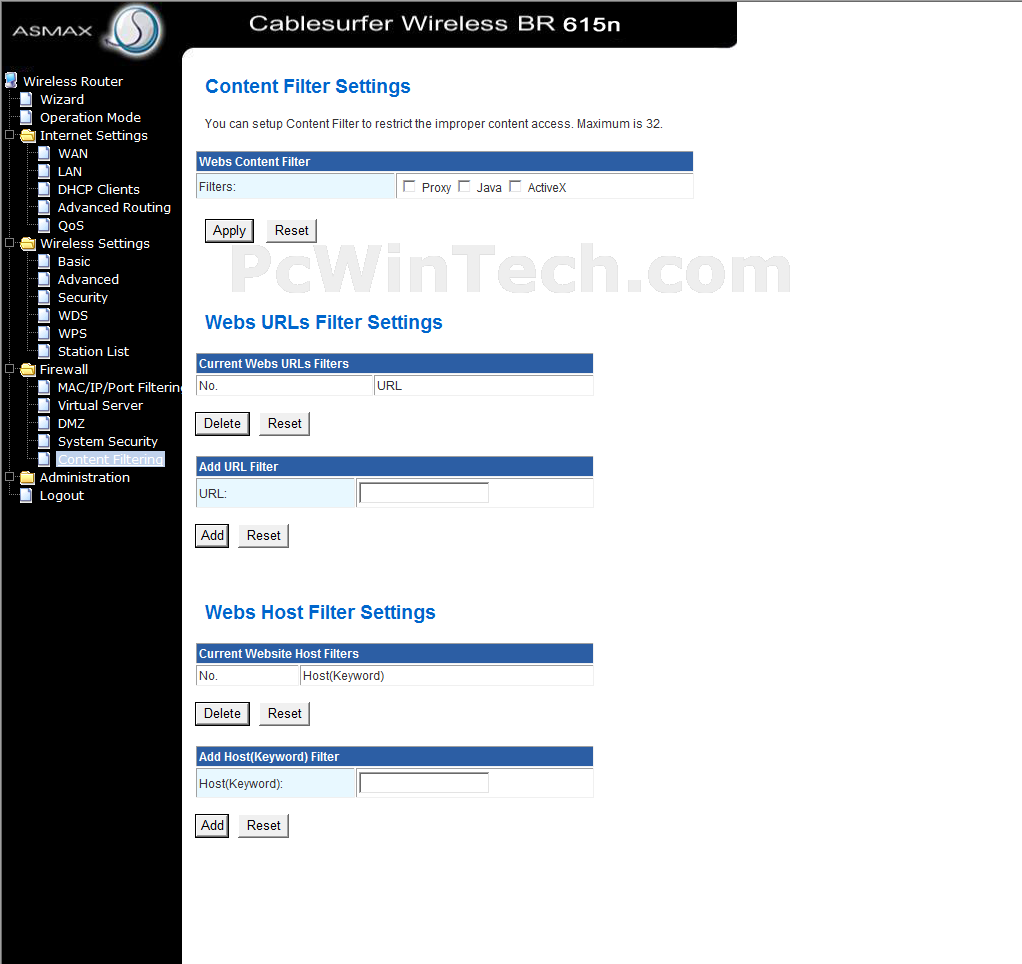Log out via the Logout entry
This screenshot has height=964, width=1022.
(62, 495)
